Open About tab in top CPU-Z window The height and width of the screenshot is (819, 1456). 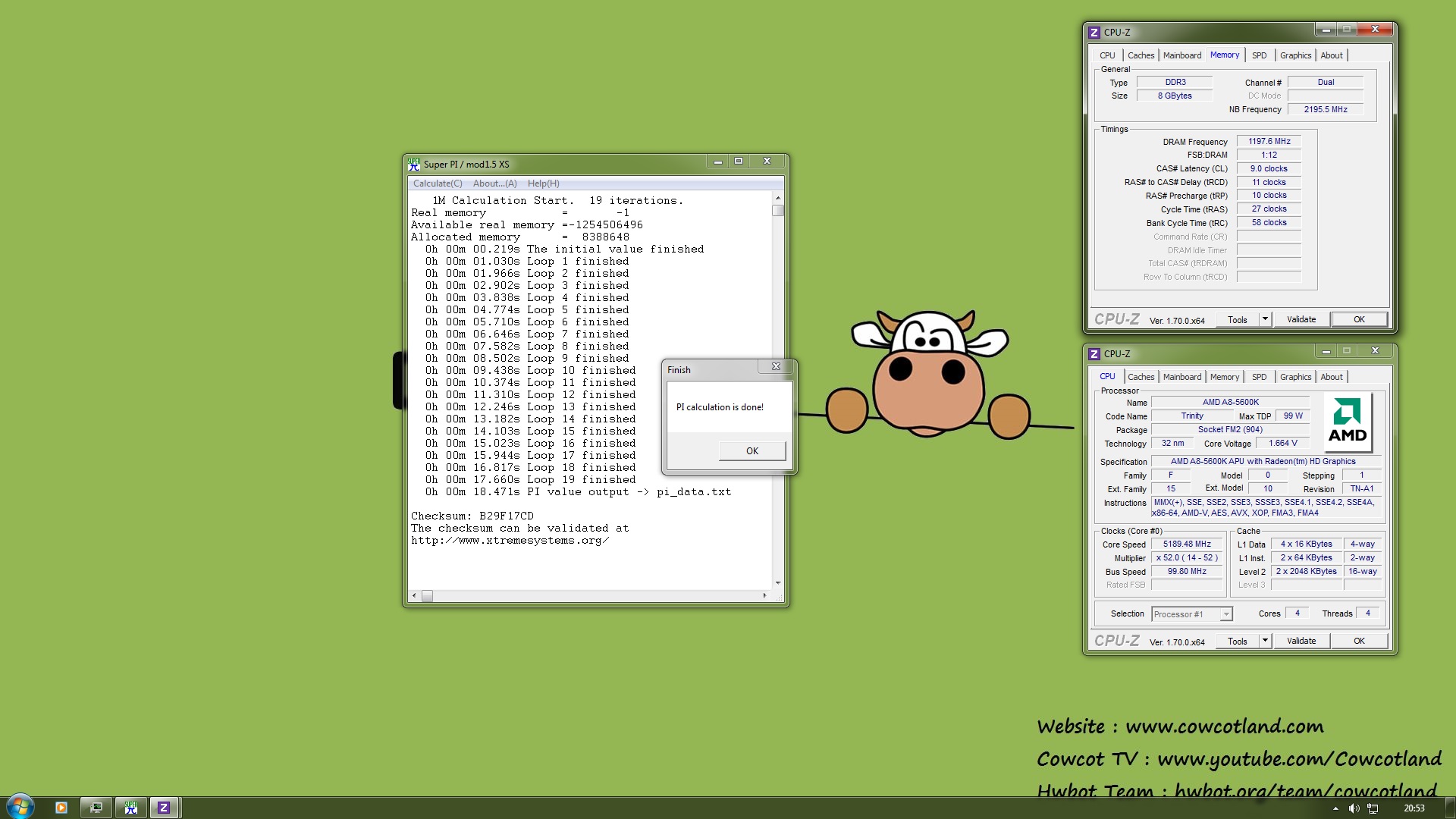pos(1331,55)
